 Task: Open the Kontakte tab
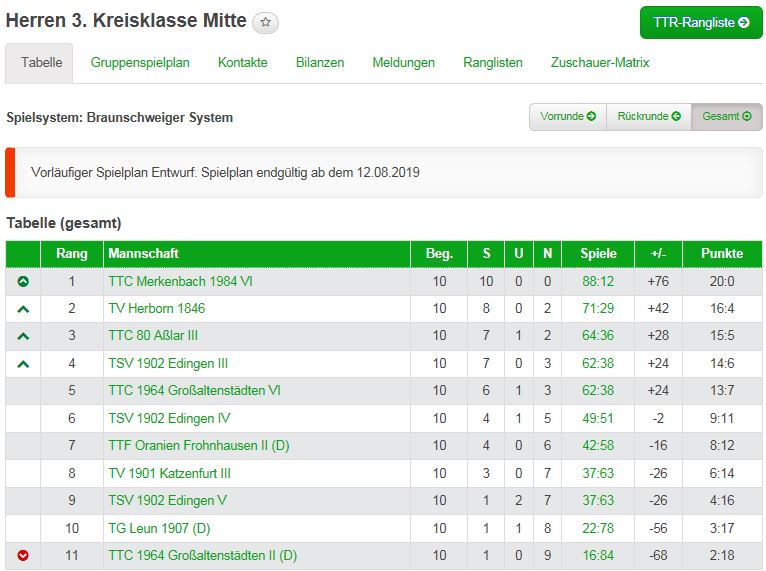click(243, 62)
